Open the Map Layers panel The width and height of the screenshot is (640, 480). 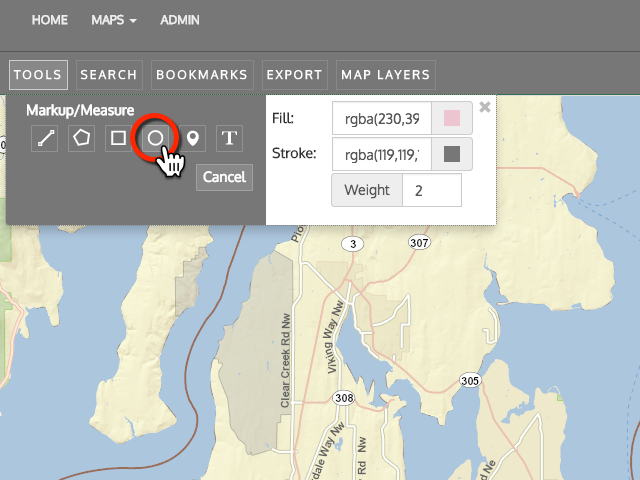(x=385, y=75)
